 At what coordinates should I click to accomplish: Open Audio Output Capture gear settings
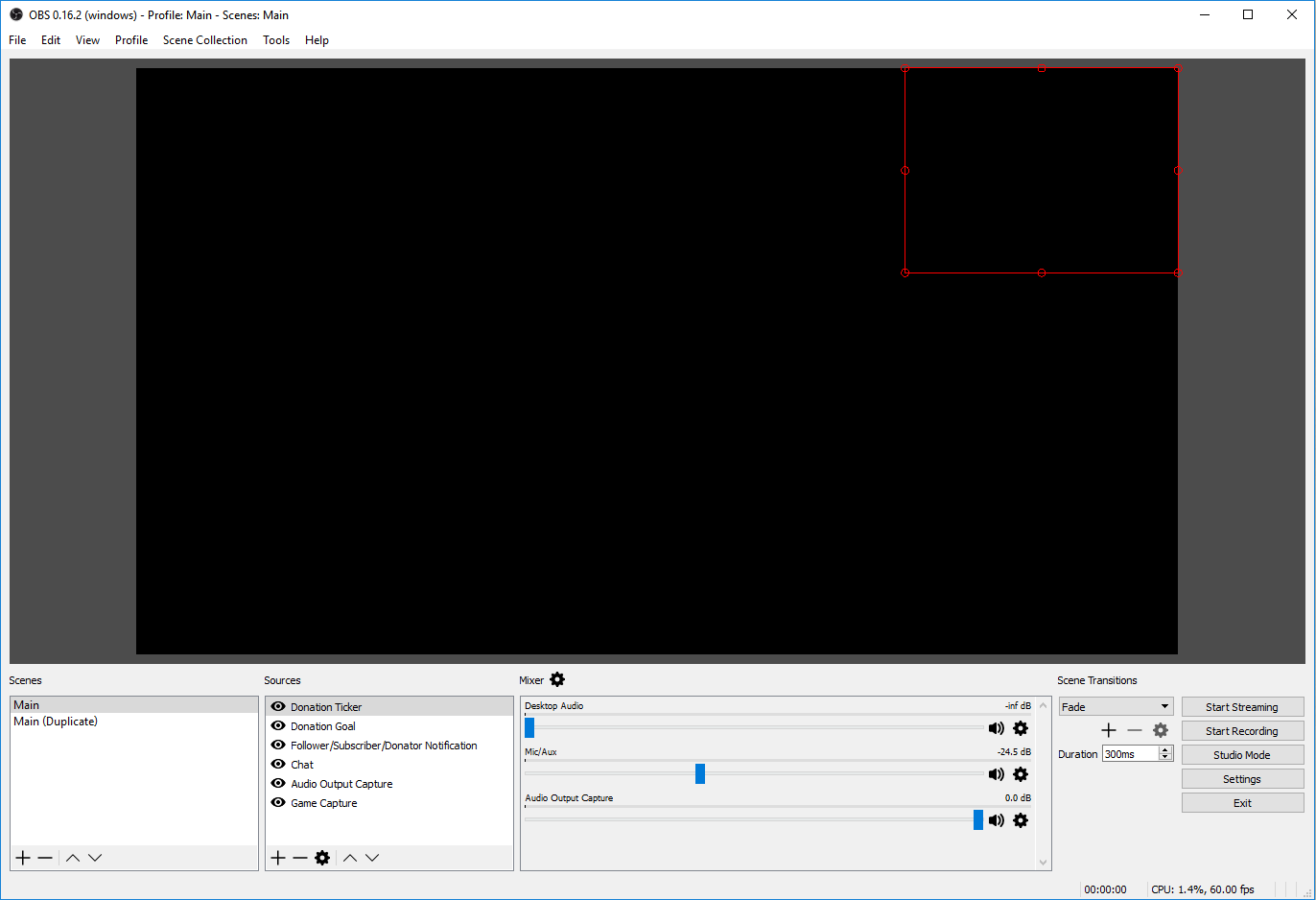1021,820
